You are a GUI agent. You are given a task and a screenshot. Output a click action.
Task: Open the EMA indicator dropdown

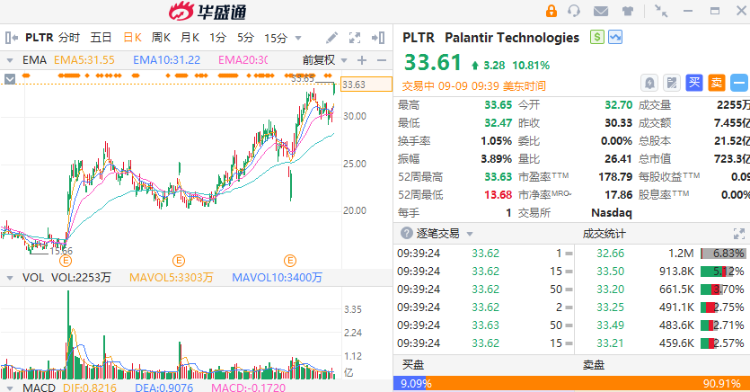point(9,60)
